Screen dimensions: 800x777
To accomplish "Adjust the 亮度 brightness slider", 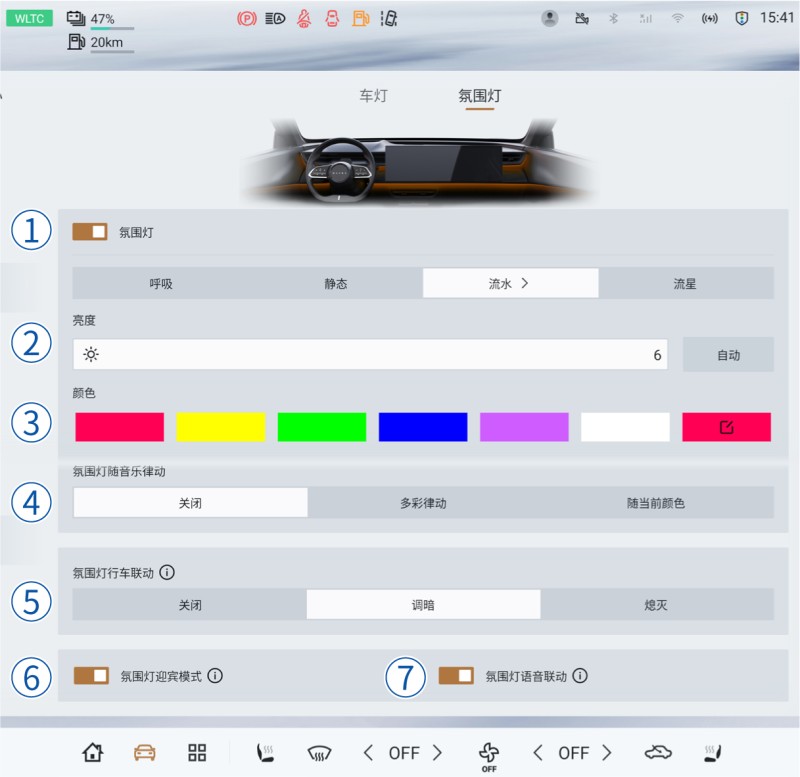I will coord(370,354).
